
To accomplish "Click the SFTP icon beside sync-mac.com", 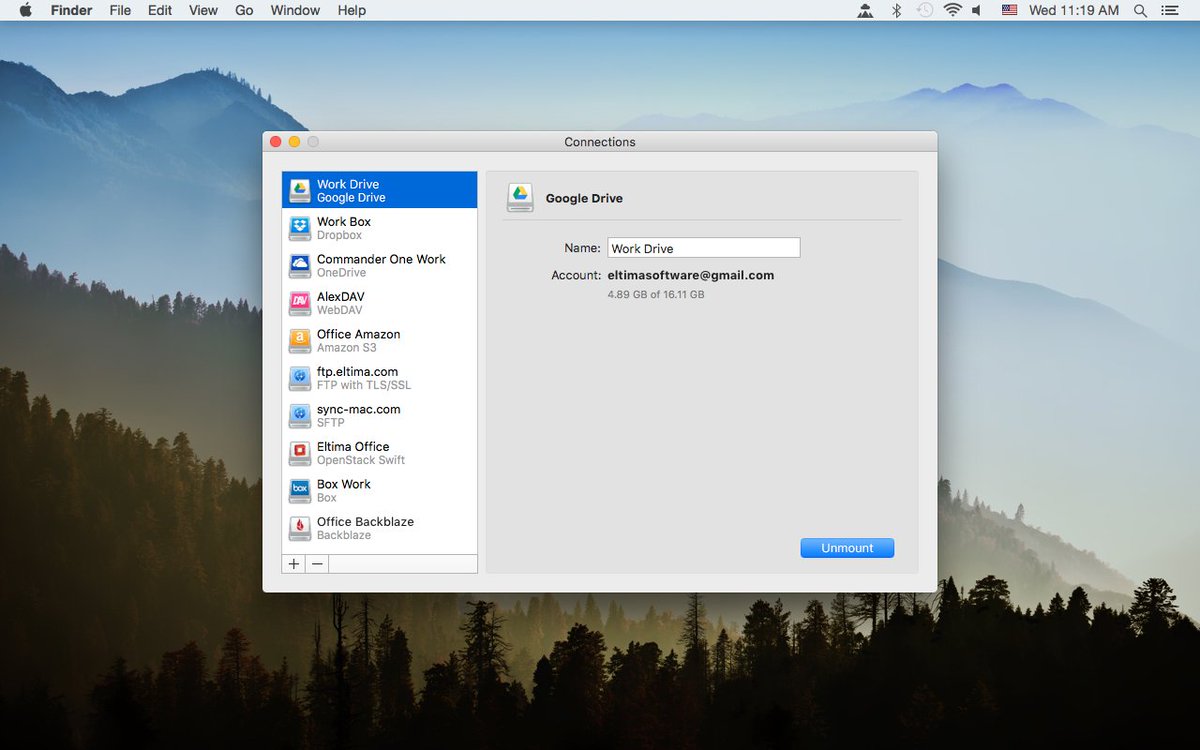I will coord(300,415).
